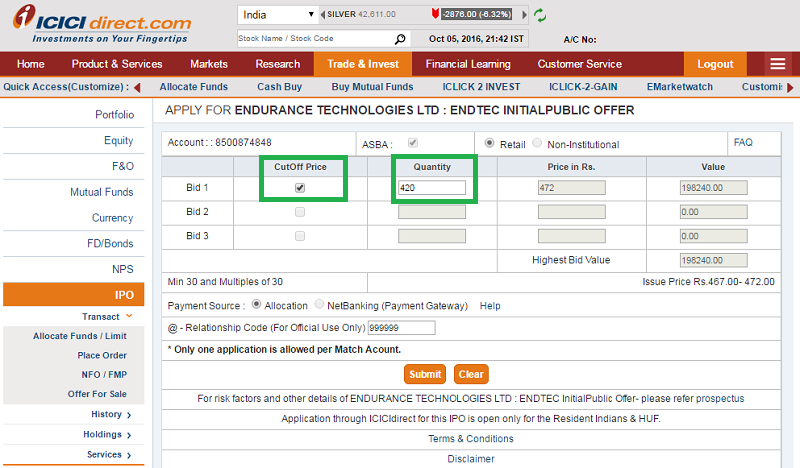Image resolution: width=800 pixels, height=468 pixels.
Task: Check Bid 2 CutOff Price checkbox
Action: pos(300,212)
